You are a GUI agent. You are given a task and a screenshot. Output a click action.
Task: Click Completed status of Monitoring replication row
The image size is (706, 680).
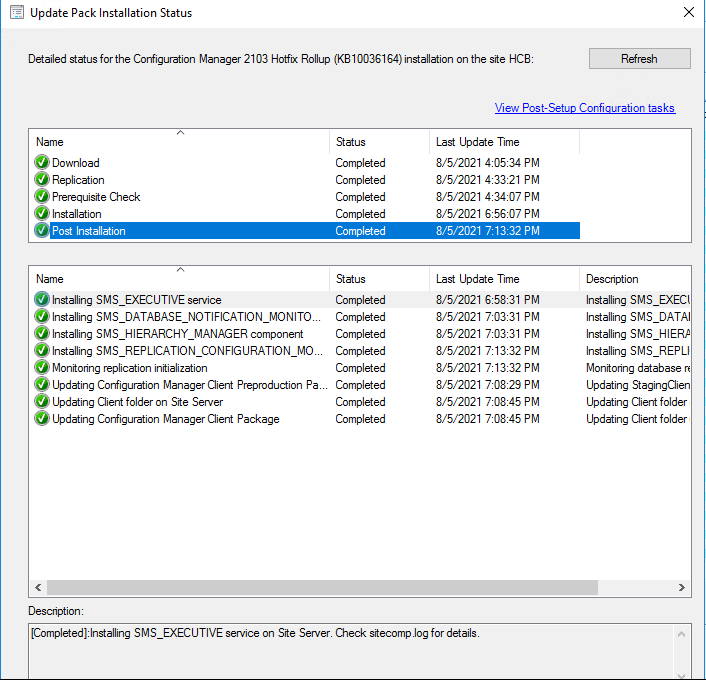[x=360, y=368]
